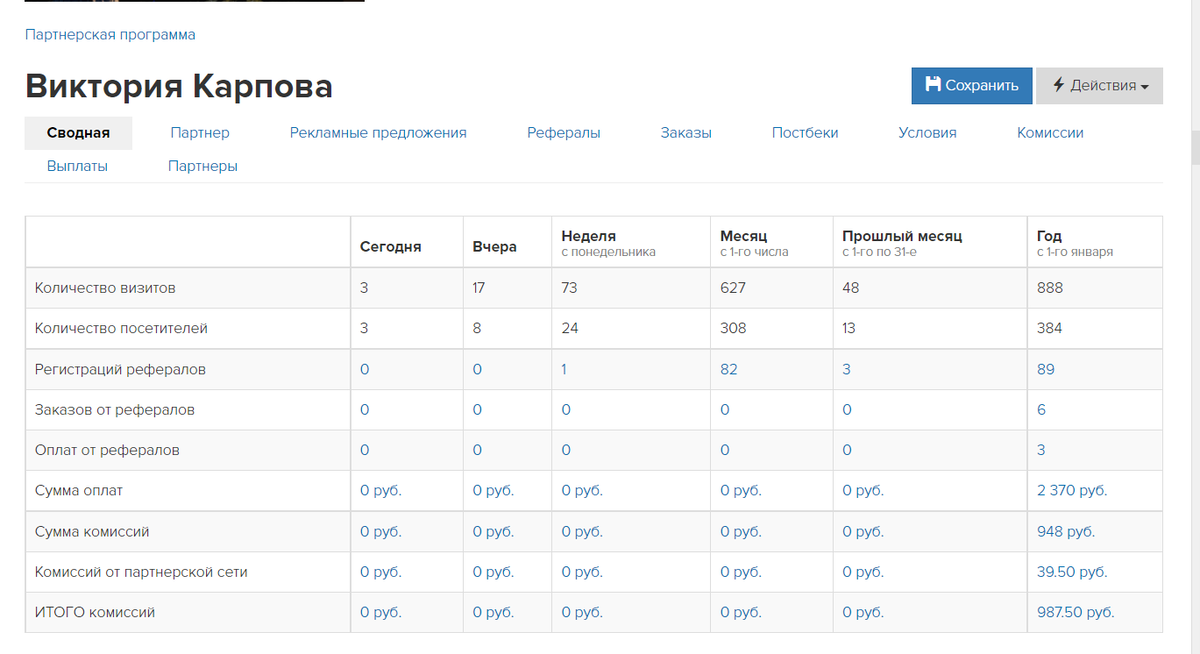Open monthly referral registrations value 82
This screenshot has width=1200, height=654.
729,369
